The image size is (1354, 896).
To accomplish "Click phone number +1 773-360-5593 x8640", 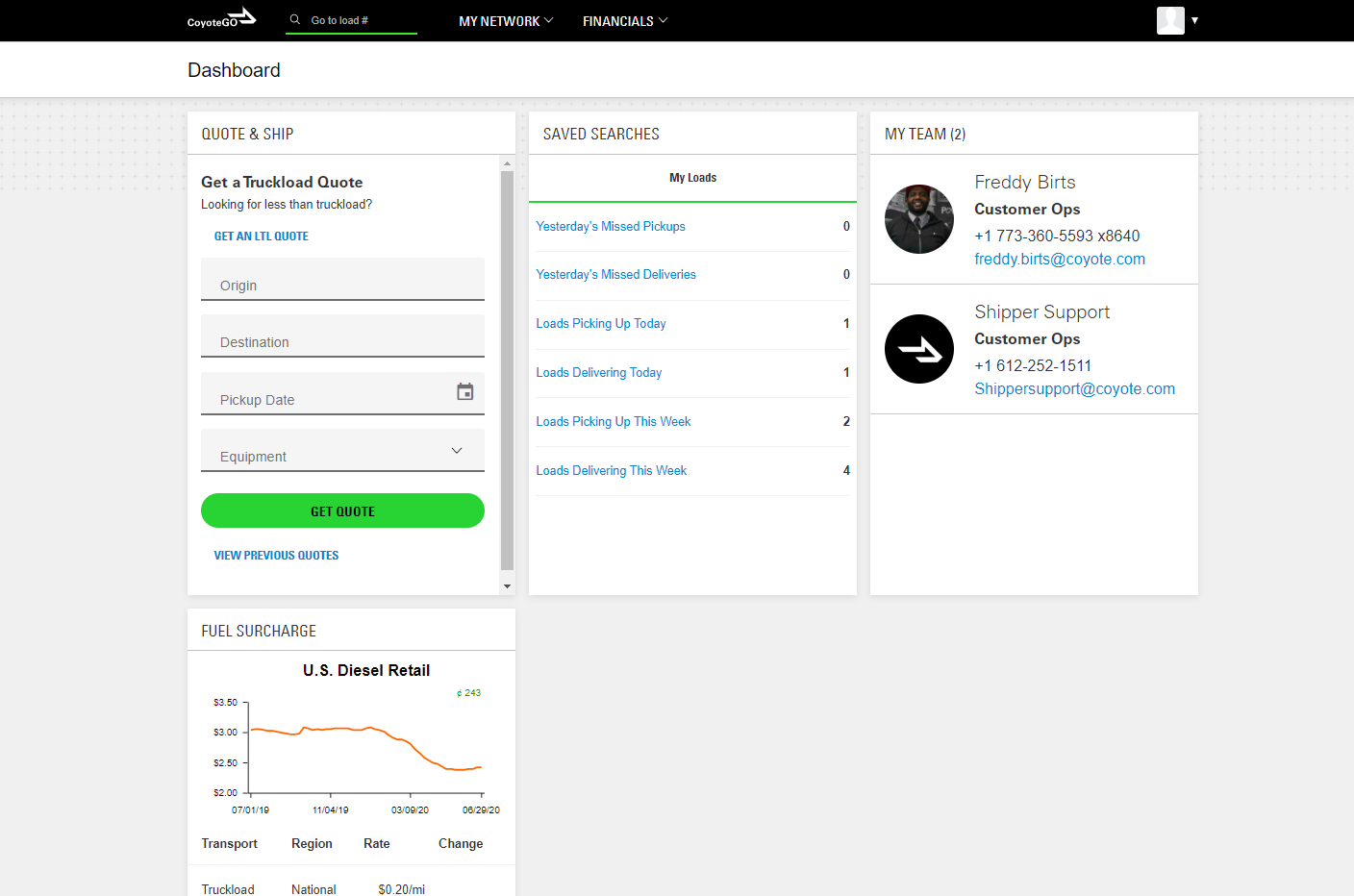I will (1057, 236).
